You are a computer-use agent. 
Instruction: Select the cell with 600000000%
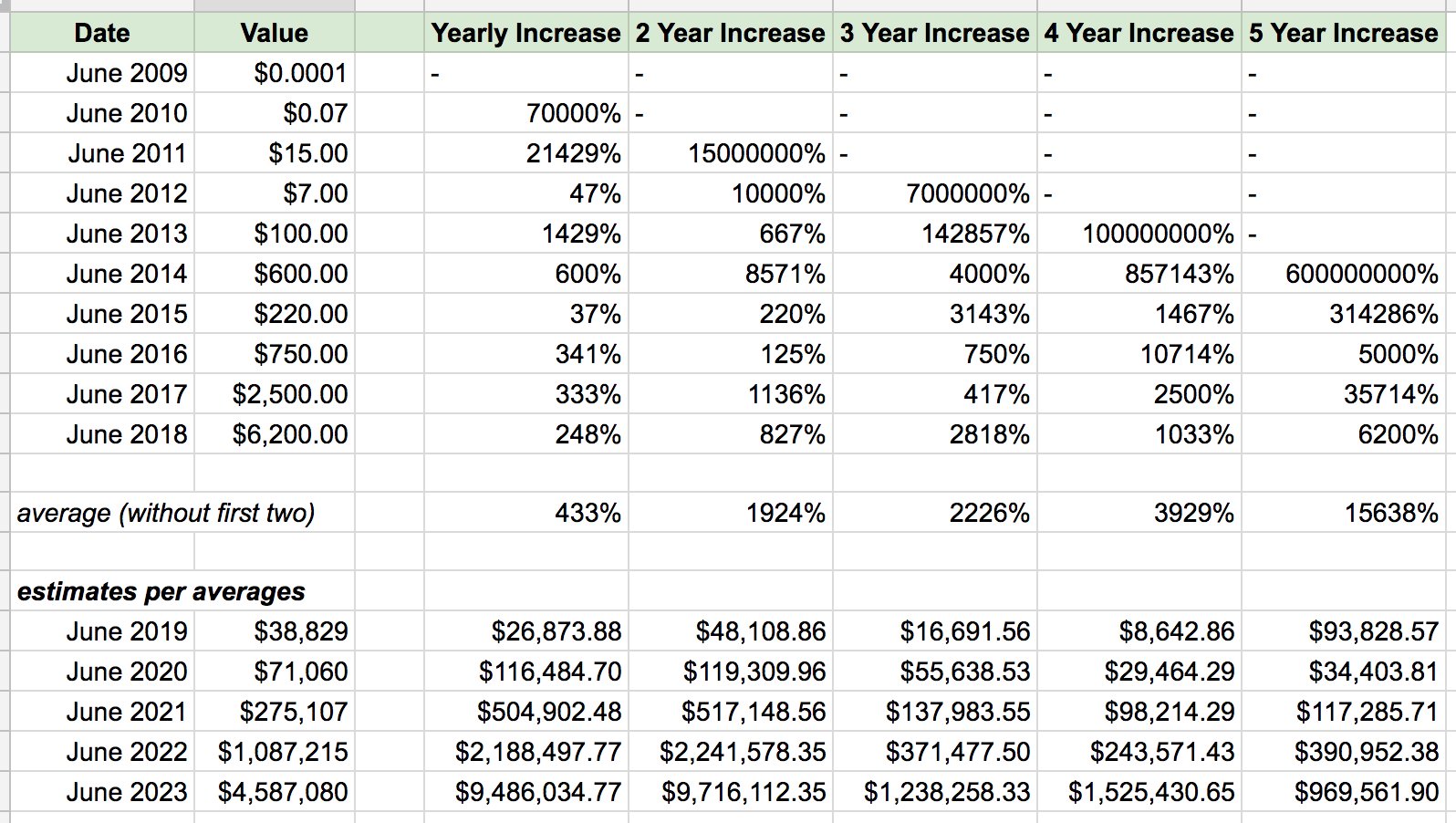(1344, 274)
